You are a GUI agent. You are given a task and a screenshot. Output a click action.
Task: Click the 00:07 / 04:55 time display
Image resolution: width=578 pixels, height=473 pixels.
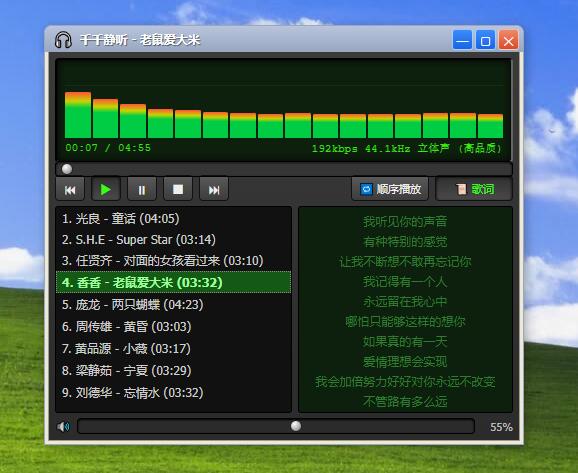[x=108, y=148]
